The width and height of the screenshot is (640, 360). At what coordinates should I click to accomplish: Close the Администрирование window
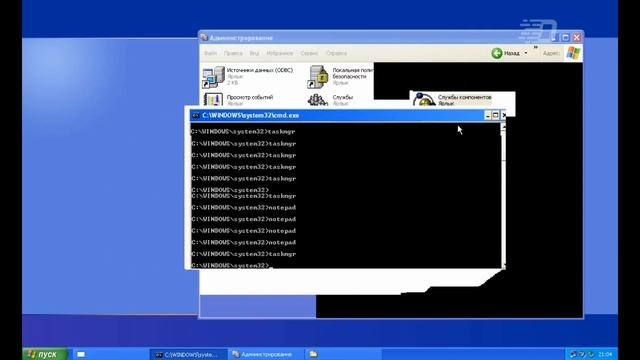coord(576,38)
